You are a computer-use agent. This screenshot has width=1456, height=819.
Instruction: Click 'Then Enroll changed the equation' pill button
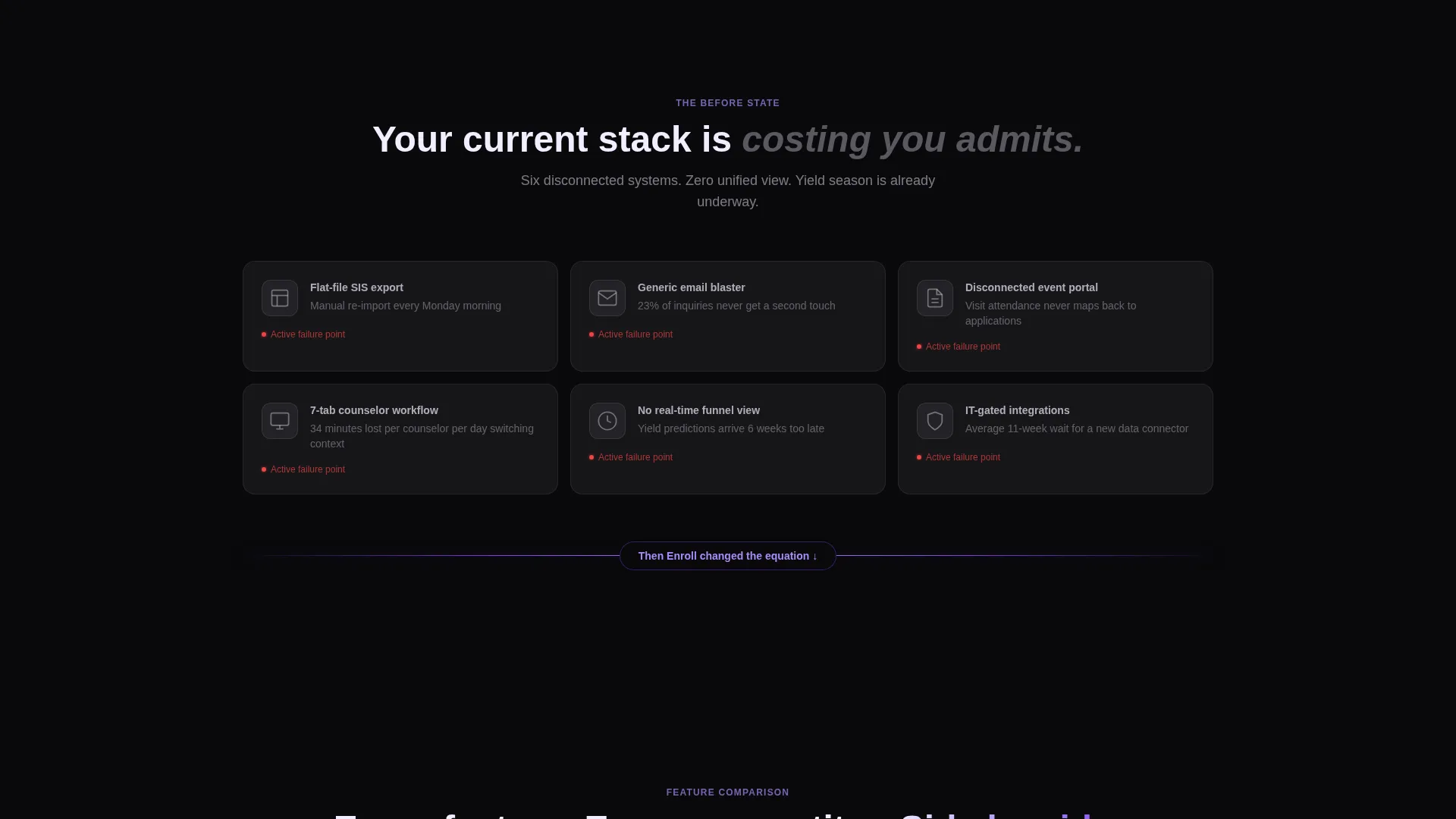(728, 556)
